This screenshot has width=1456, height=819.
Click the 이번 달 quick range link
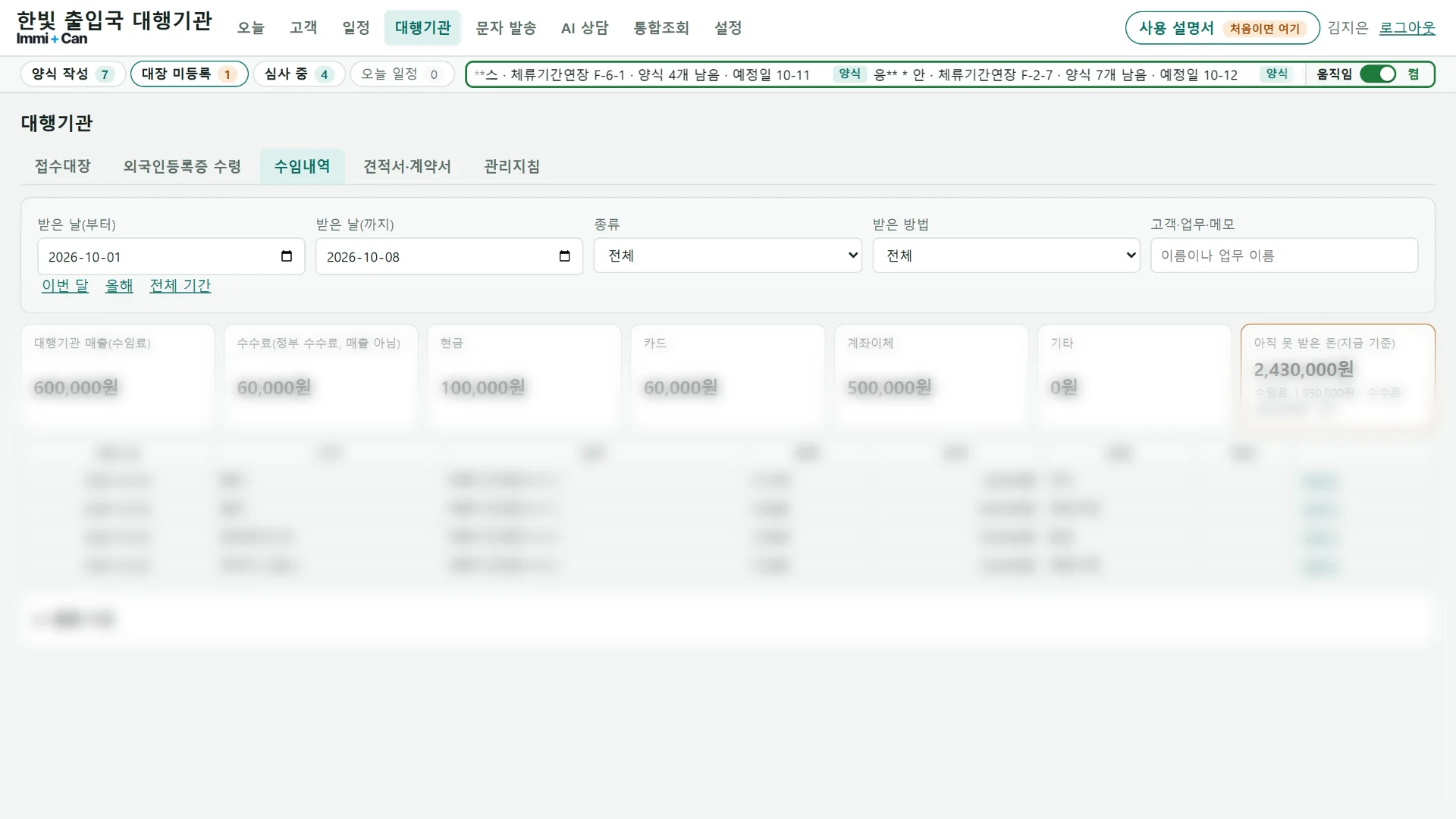65,286
